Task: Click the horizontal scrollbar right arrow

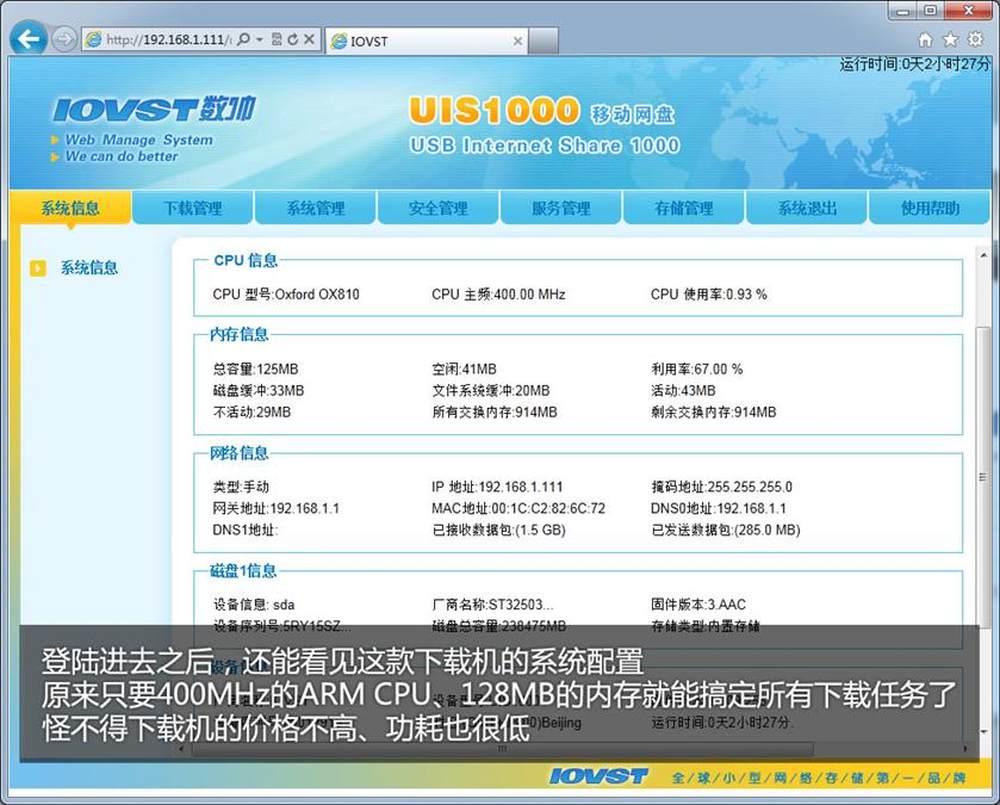Action: pos(965,748)
